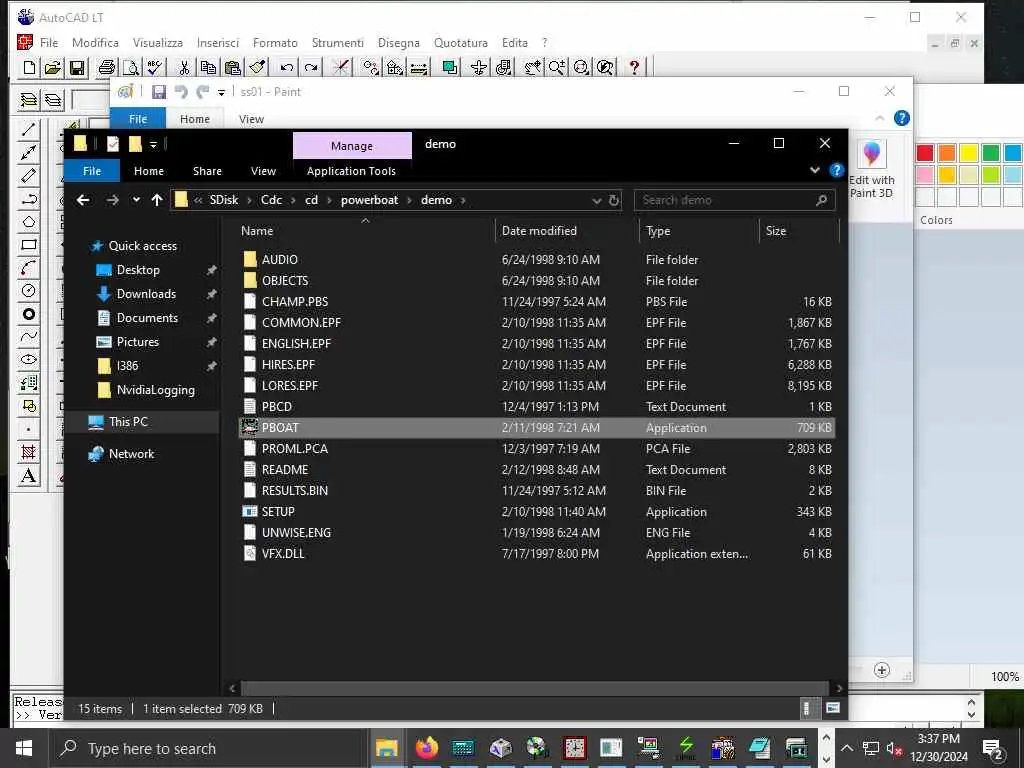Click the horizontal scrollbar in Explorer
Image resolution: width=1024 pixels, height=768 pixels.
pyautogui.click(x=534, y=688)
